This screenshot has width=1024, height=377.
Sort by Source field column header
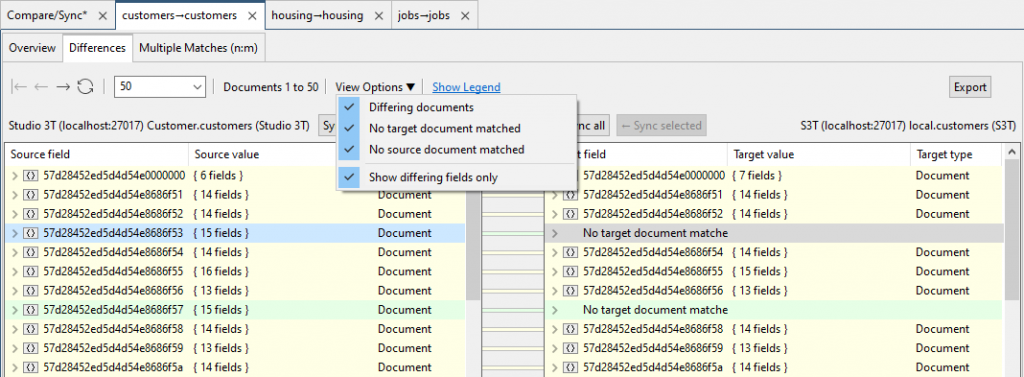(97, 154)
